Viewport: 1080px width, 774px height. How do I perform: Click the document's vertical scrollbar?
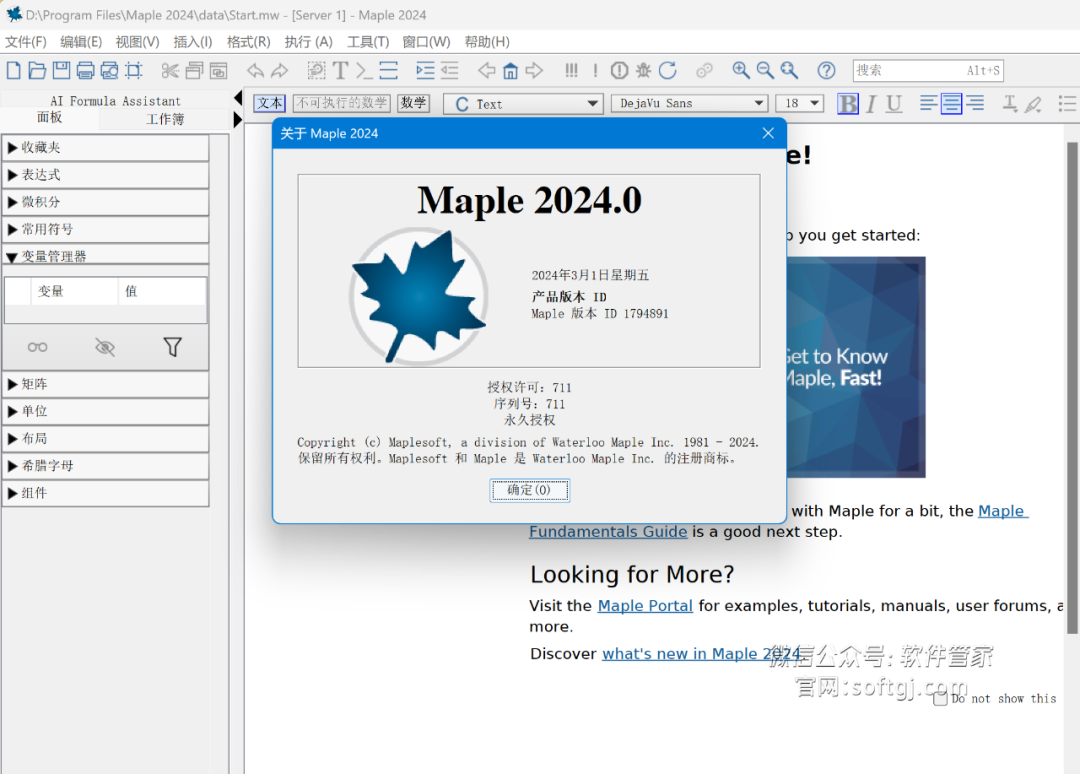click(1072, 388)
